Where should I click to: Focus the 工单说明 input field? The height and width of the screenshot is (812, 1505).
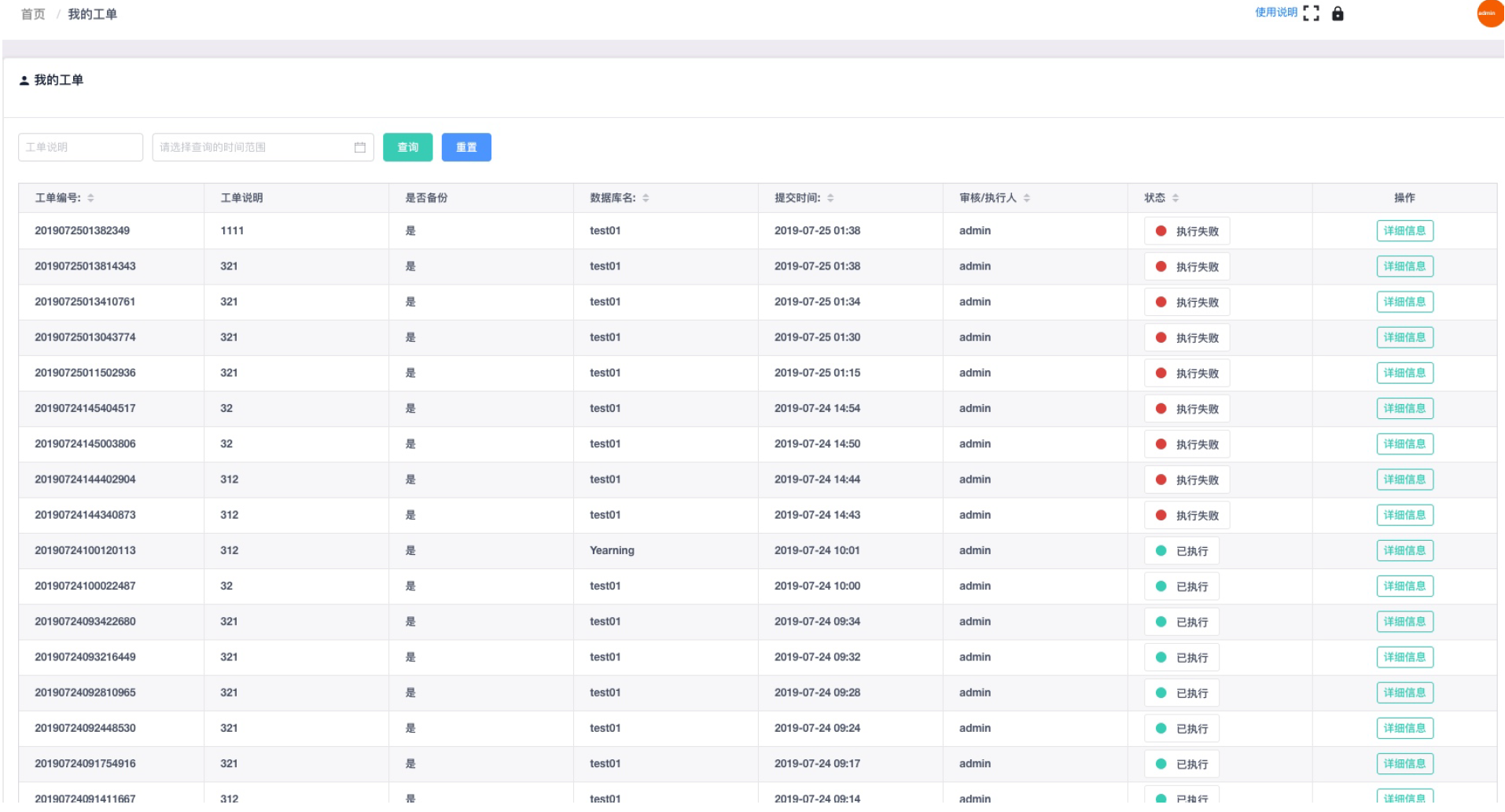(x=80, y=148)
